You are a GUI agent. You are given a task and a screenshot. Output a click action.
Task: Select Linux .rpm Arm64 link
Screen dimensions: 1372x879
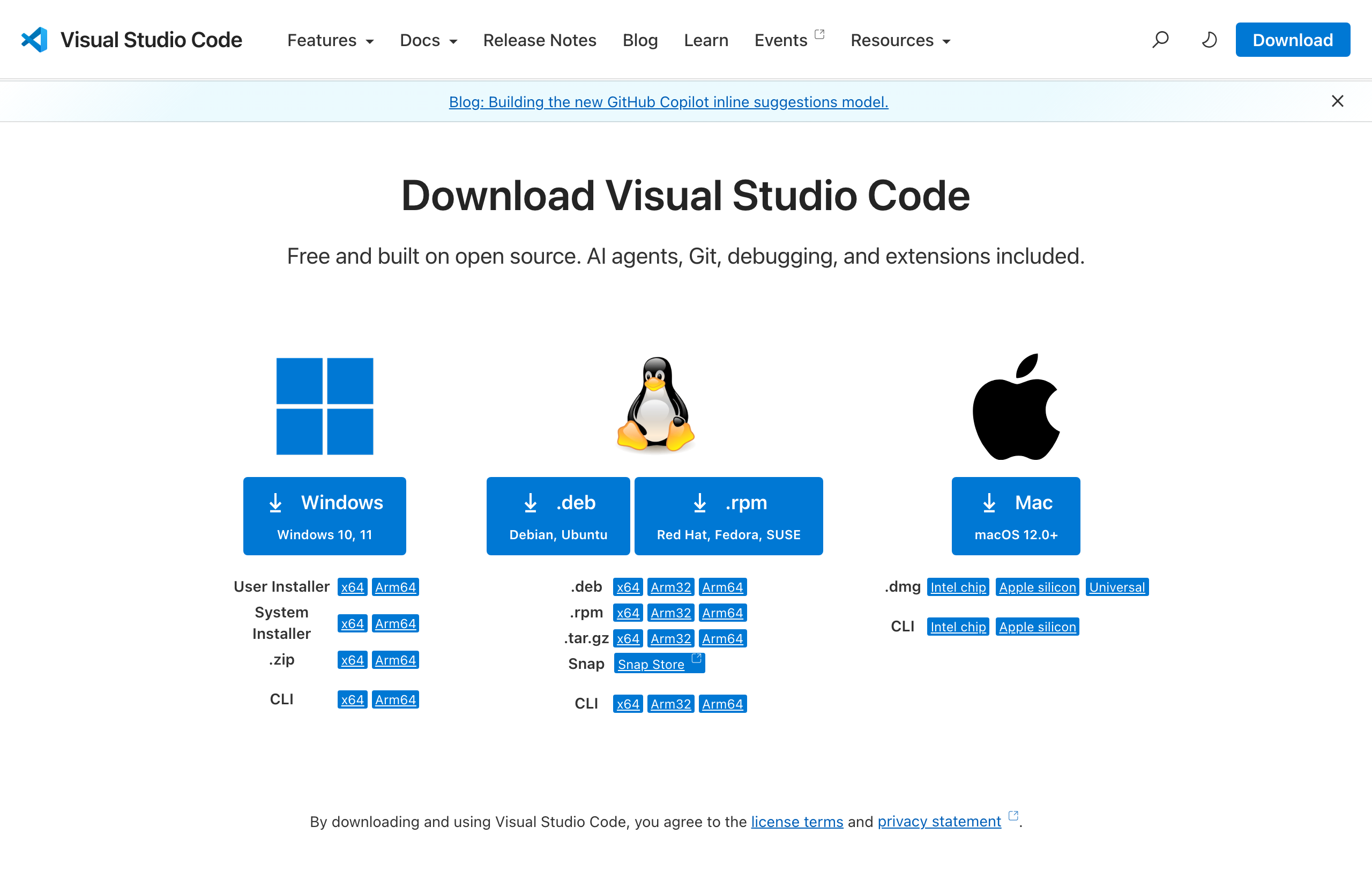(722, 613)
